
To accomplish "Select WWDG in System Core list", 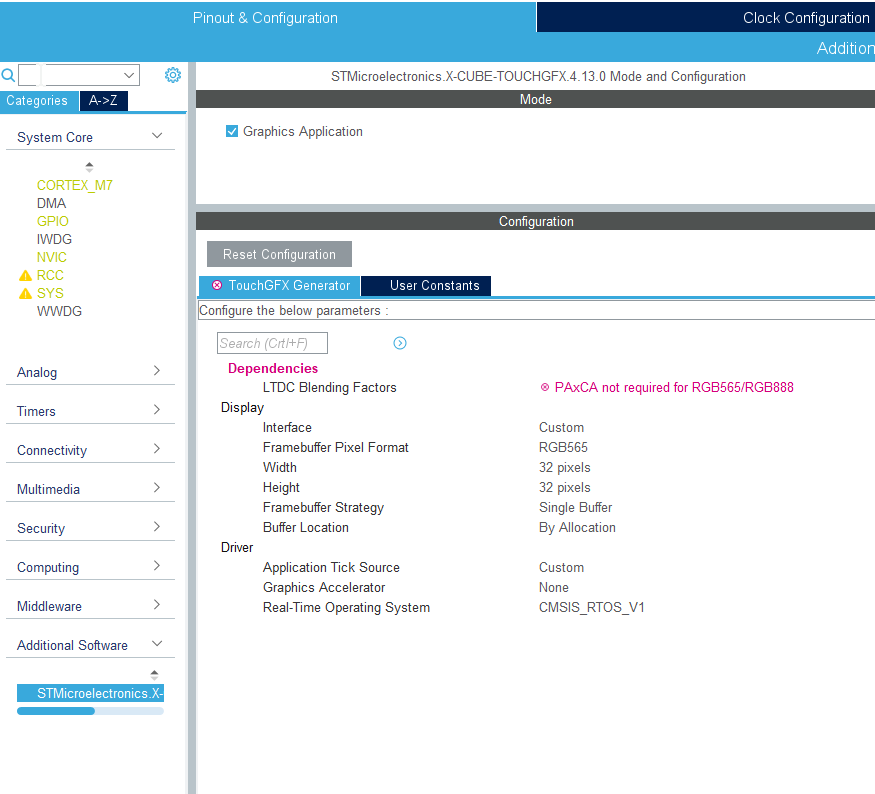I will 59,311.
